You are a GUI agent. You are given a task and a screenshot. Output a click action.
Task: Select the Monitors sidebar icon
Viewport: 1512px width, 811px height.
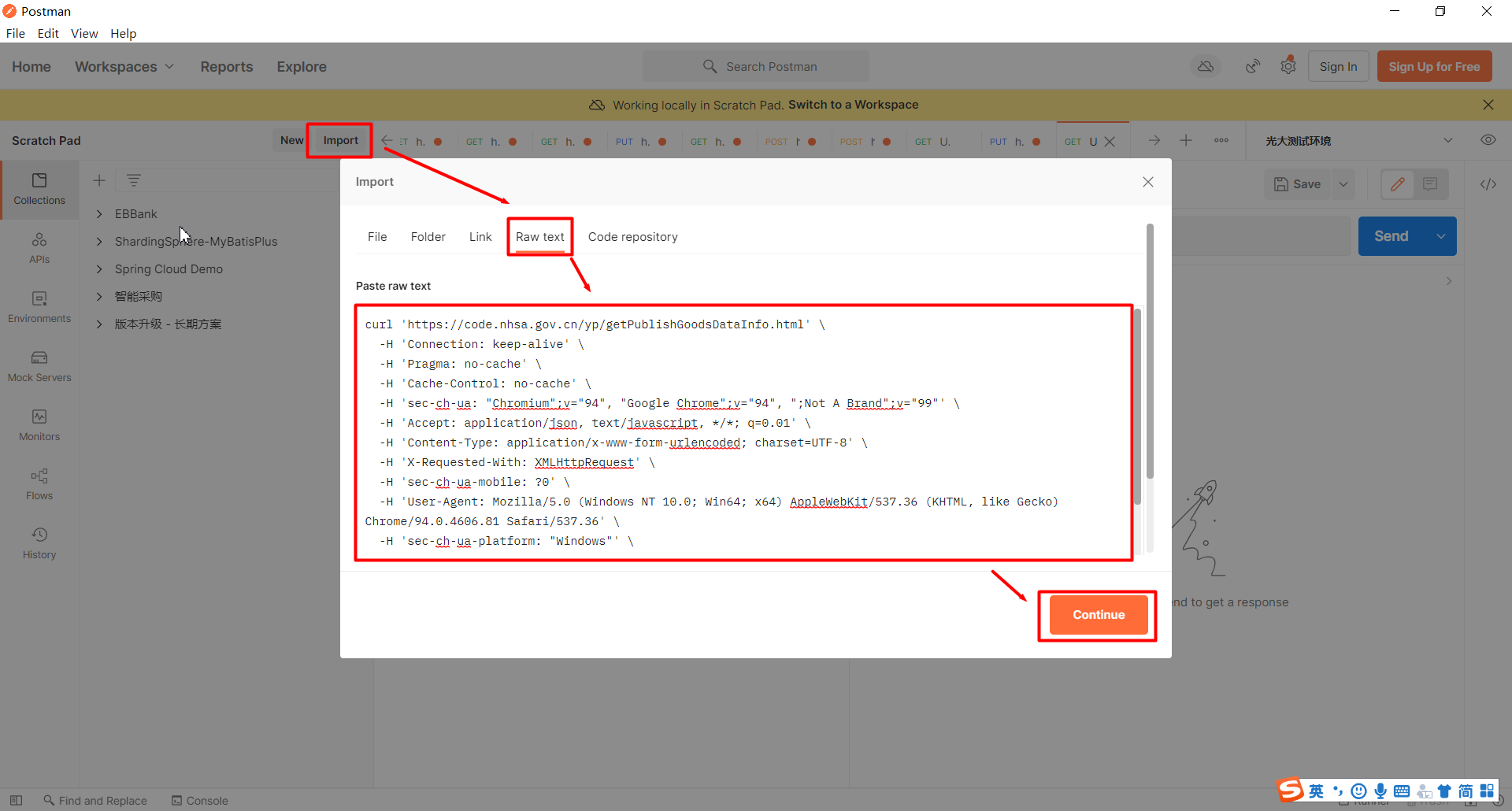coord(39,425)
